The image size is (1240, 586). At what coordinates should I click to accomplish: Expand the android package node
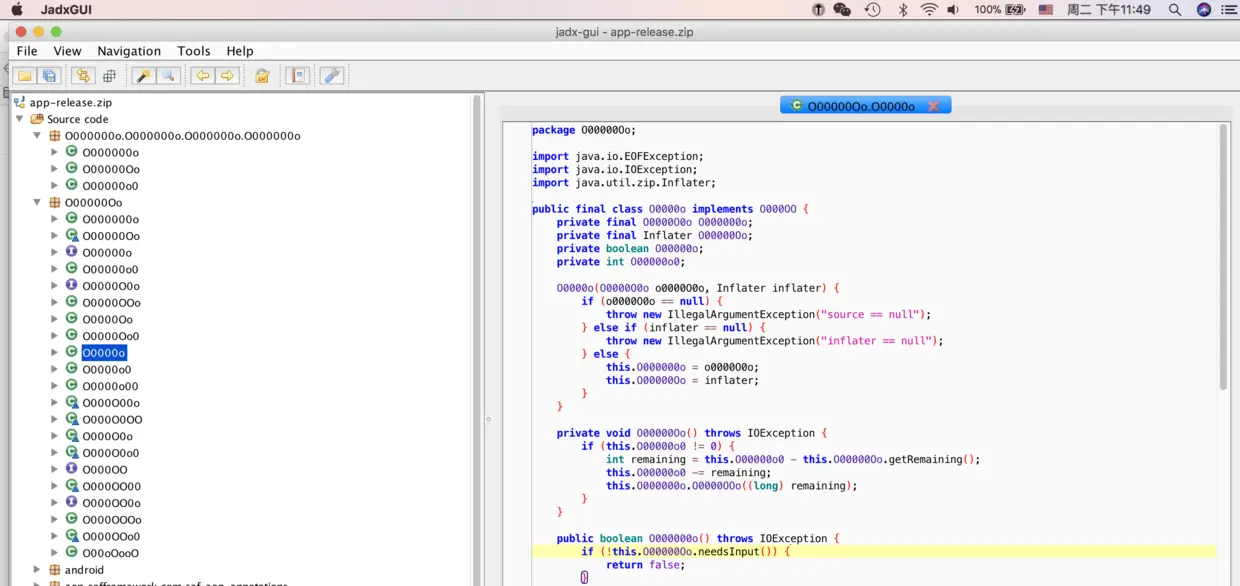pos(37,570)
